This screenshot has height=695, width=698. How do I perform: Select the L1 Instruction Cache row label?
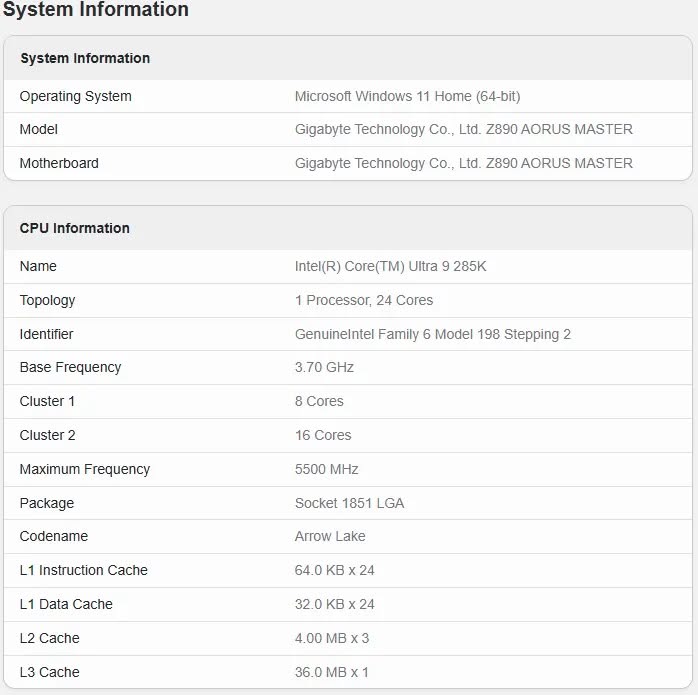click(84, 571)
